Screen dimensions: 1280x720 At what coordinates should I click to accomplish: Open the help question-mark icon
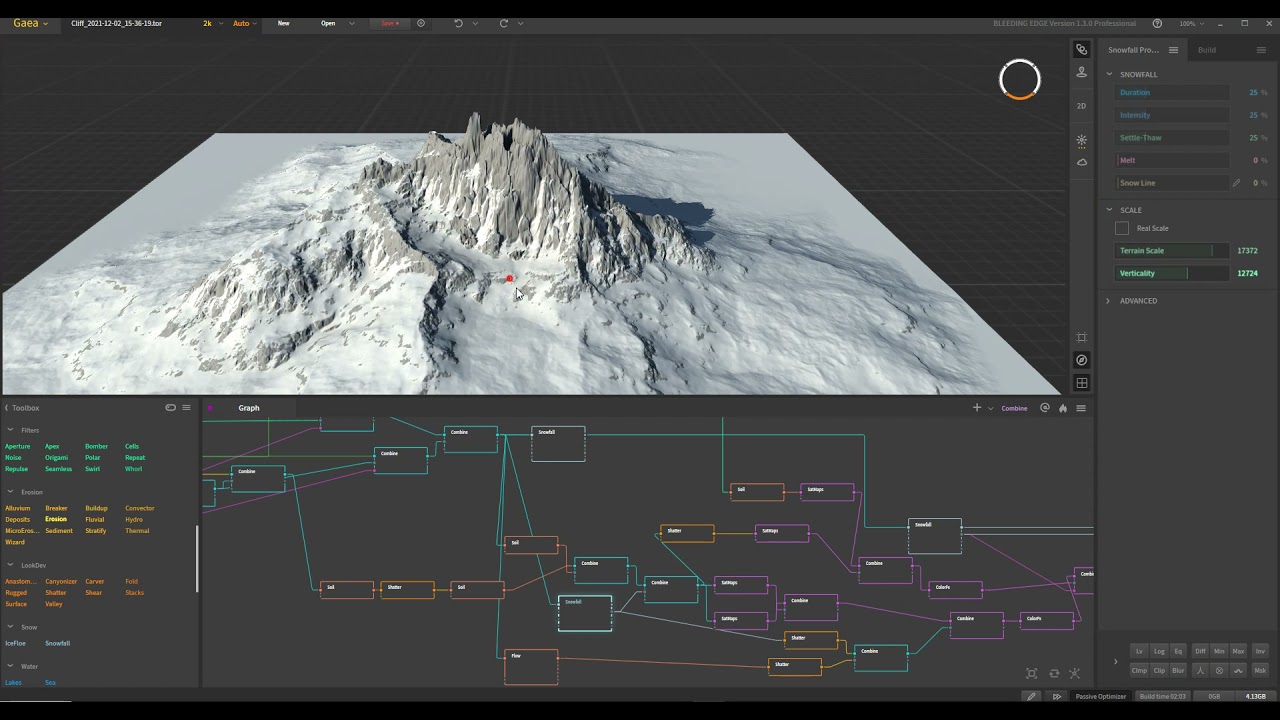[1157, 23]
